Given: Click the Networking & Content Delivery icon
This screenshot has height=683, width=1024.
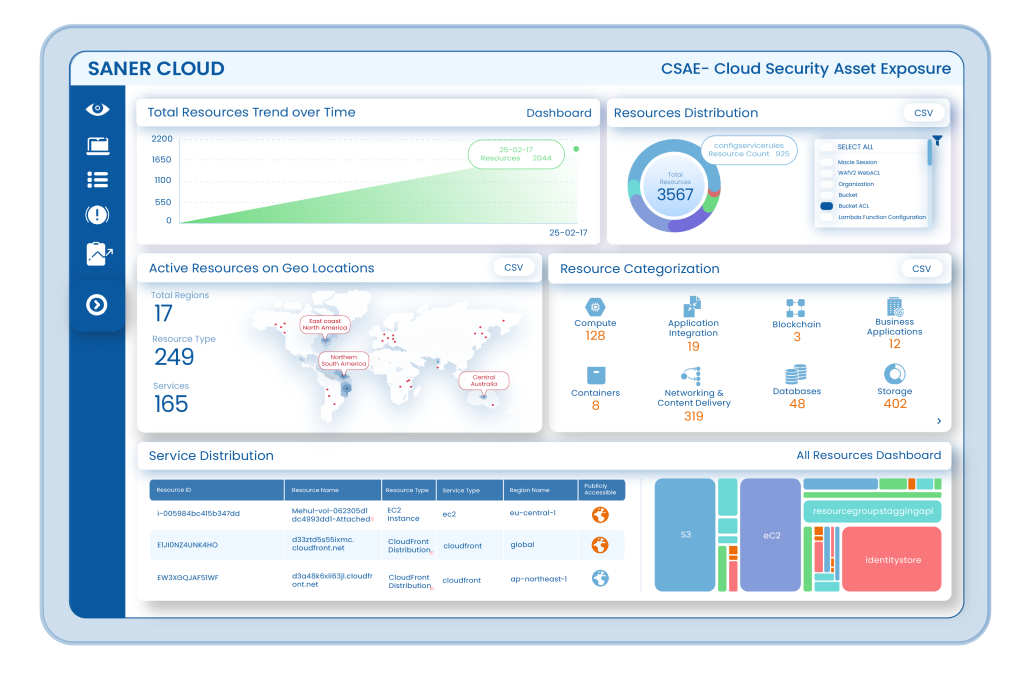Looking at the screenshot, I should 692,375.
